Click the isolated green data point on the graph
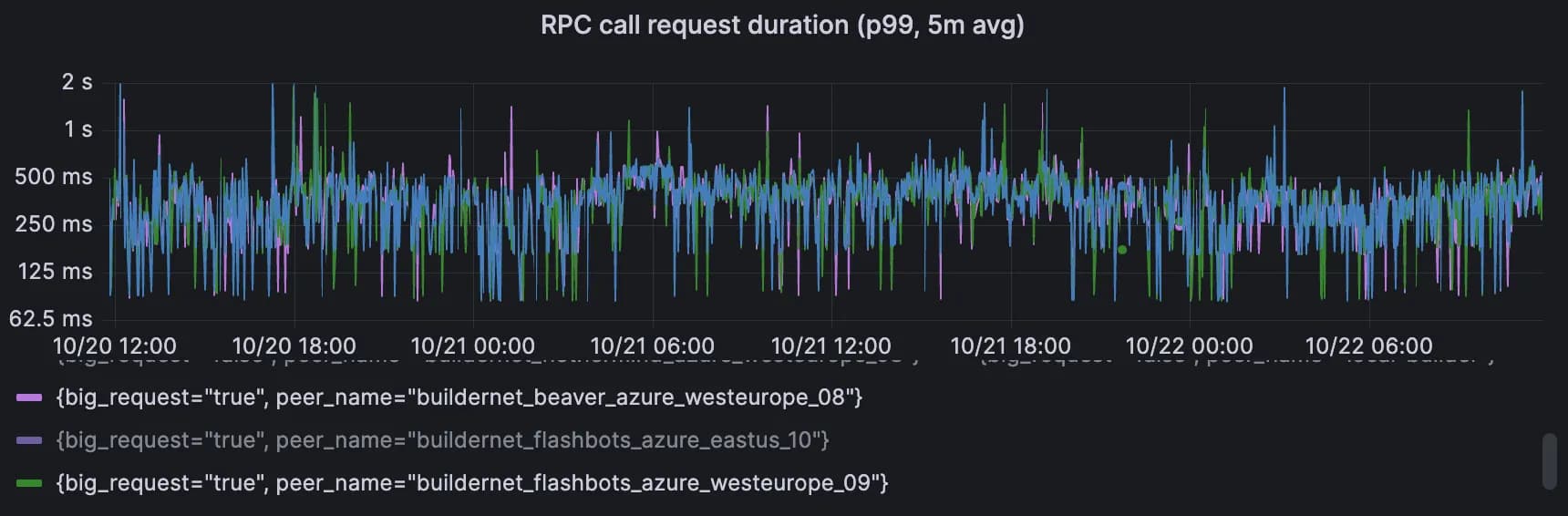 click(x=1122, y=249)
